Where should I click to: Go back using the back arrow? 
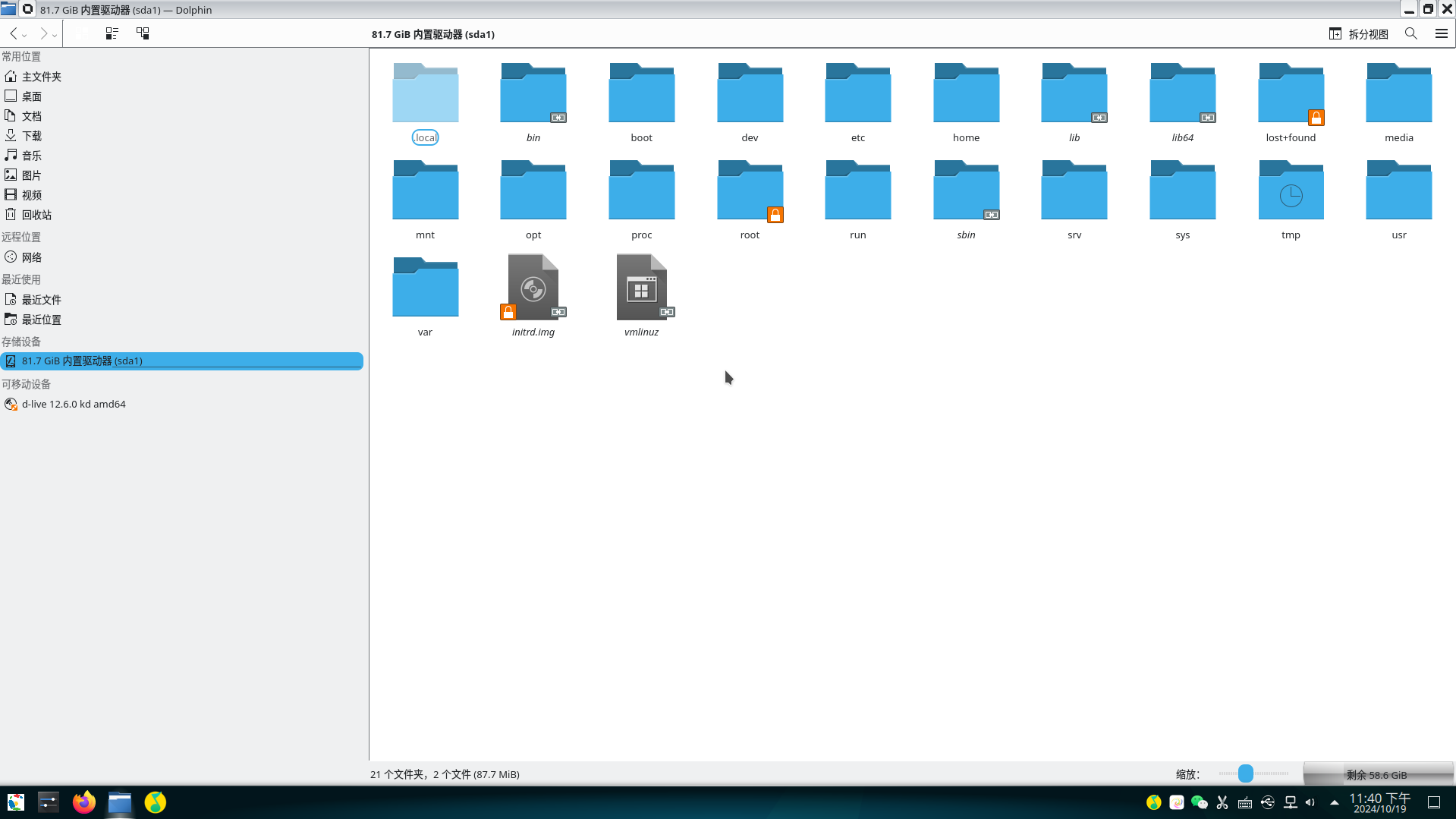(x=14, y=33)
